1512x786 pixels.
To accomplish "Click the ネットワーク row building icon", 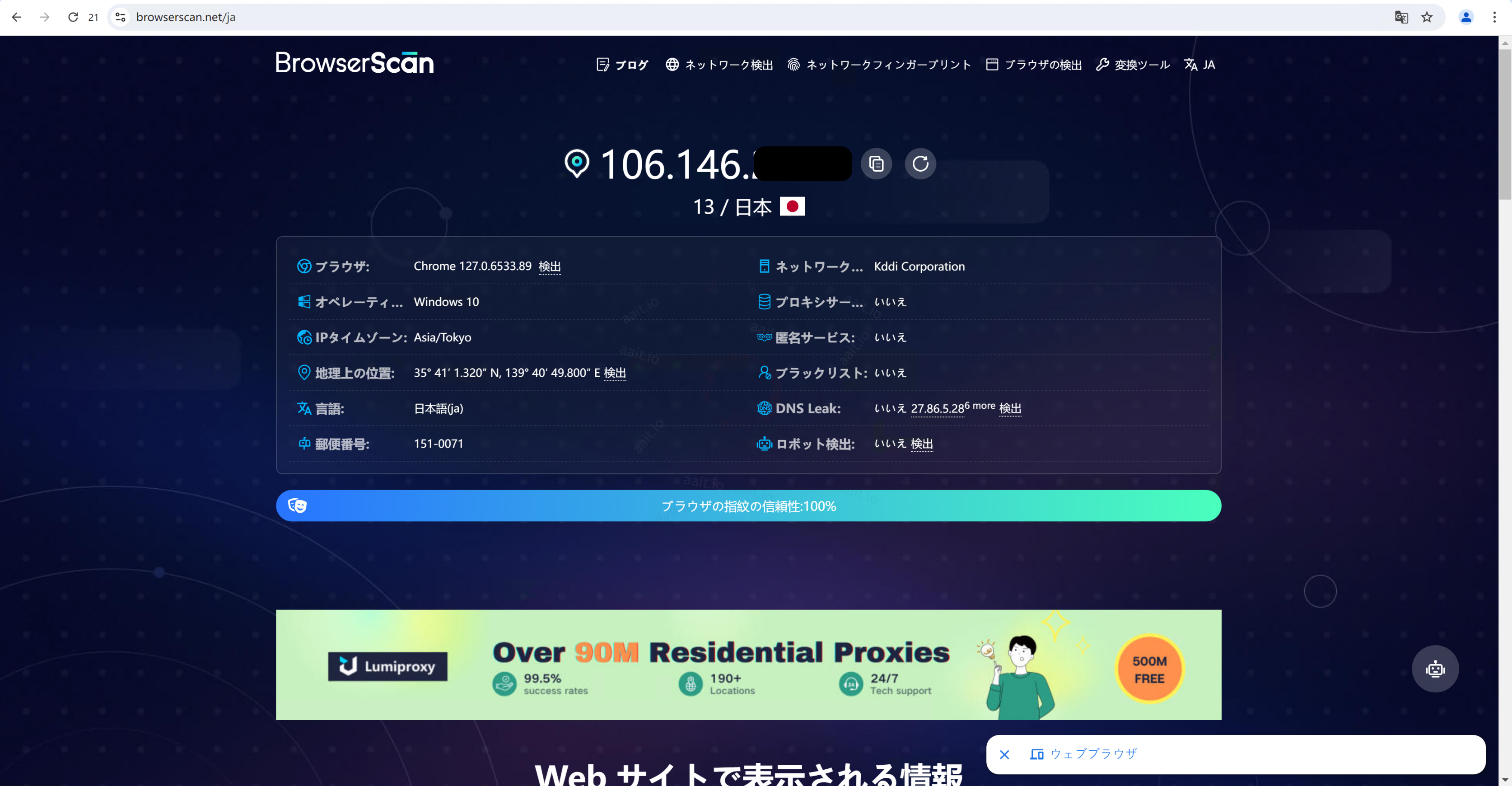I will 764,266.
